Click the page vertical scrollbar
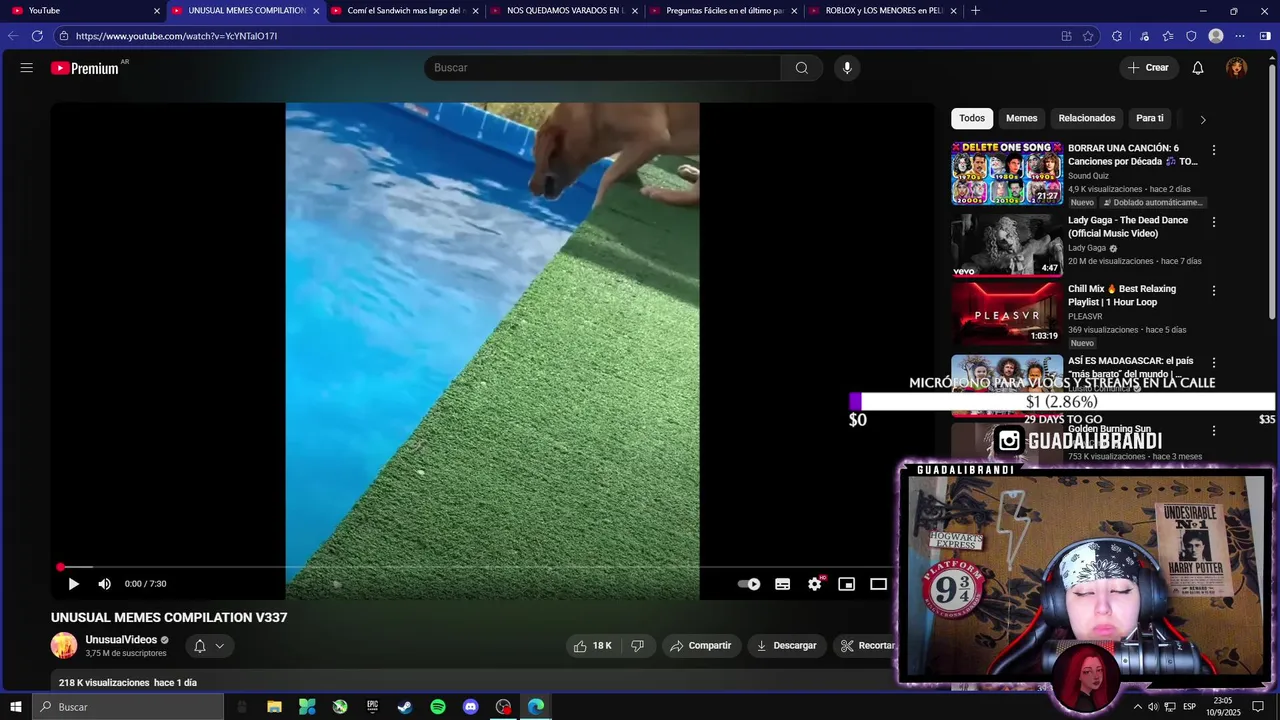Viewport: 1280px width, 720px height. tap(1272, 190)
